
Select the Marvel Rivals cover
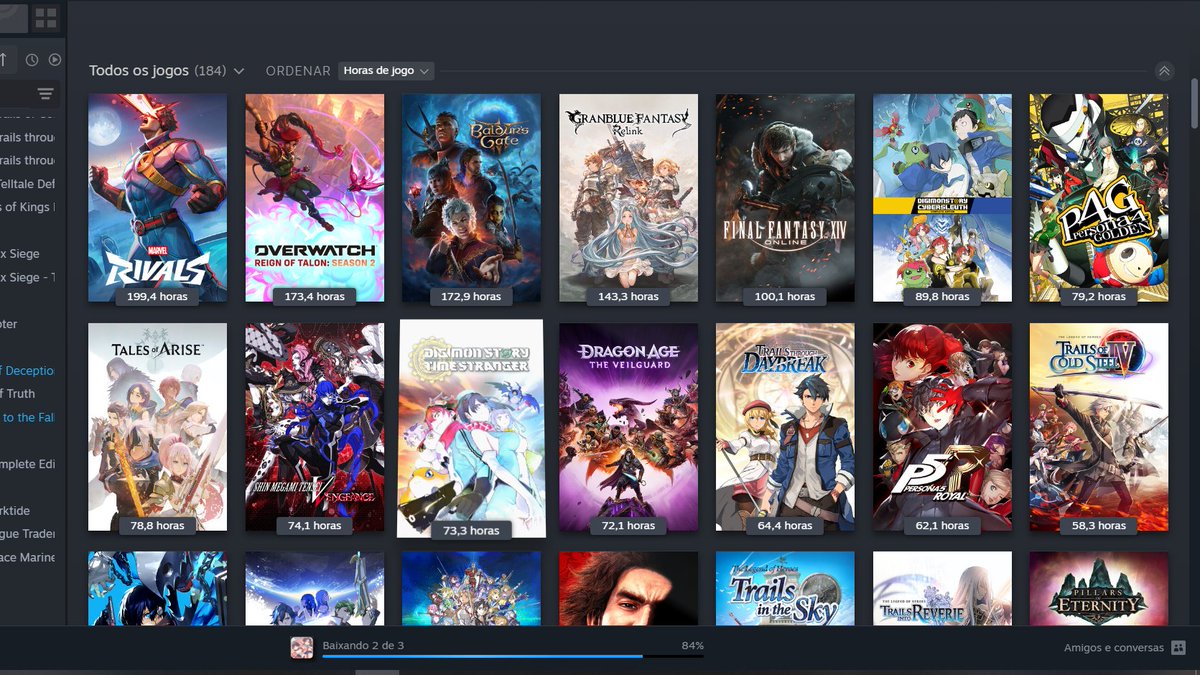(158, 198)
